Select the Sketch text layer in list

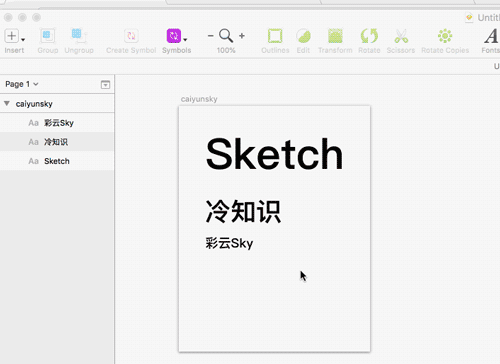(57, 161)
